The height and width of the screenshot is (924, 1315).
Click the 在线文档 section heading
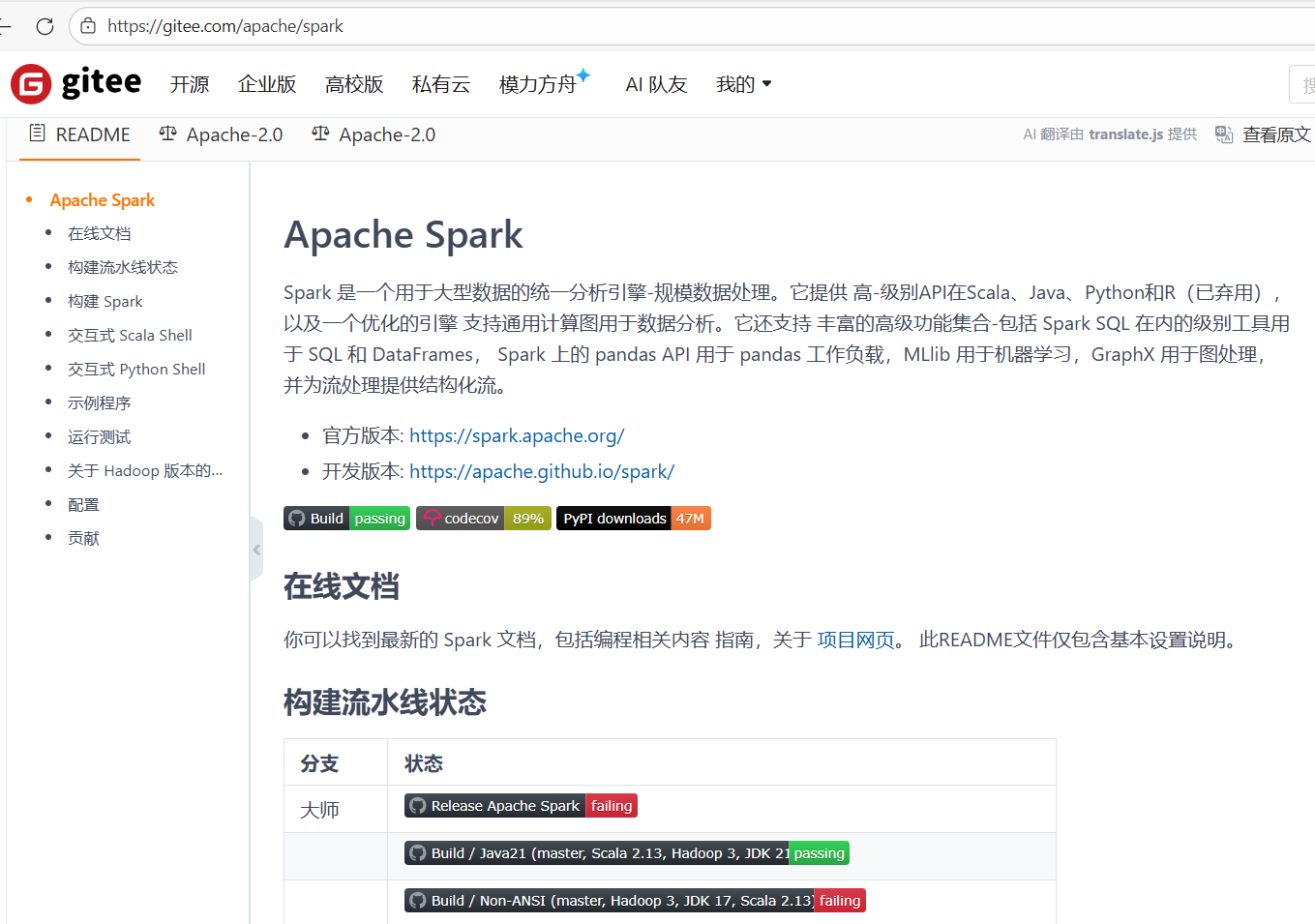[x=341, y=586]
